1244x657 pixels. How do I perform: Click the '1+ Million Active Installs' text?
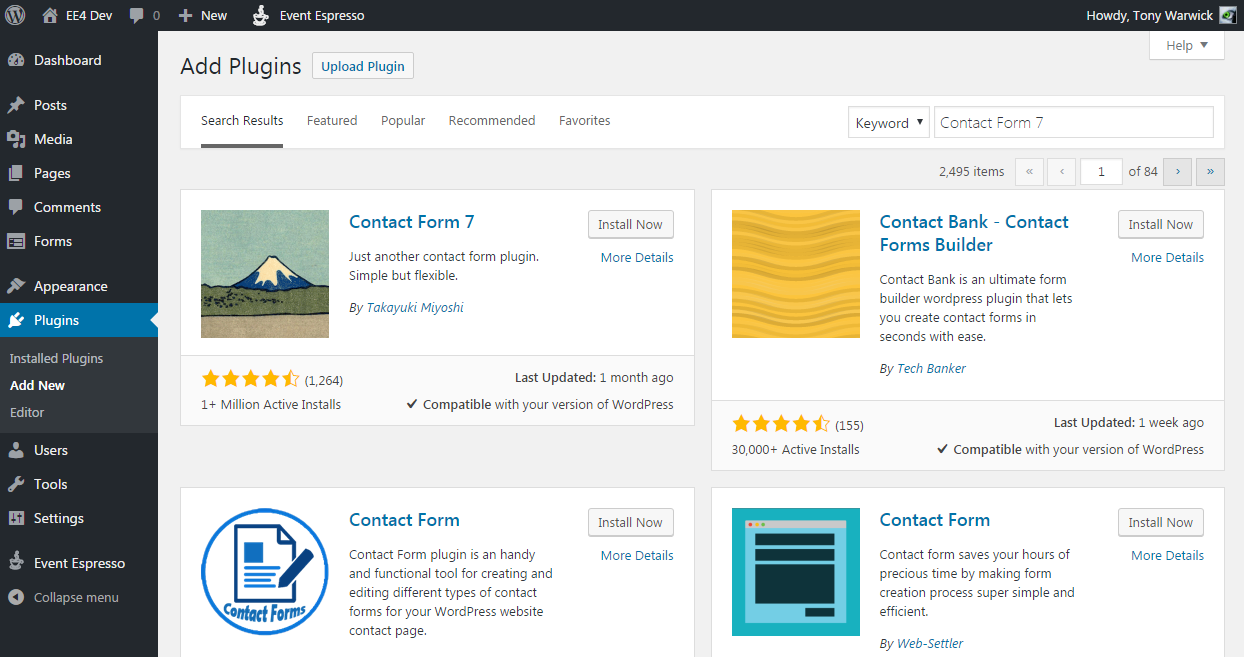(x=271, y=405)
